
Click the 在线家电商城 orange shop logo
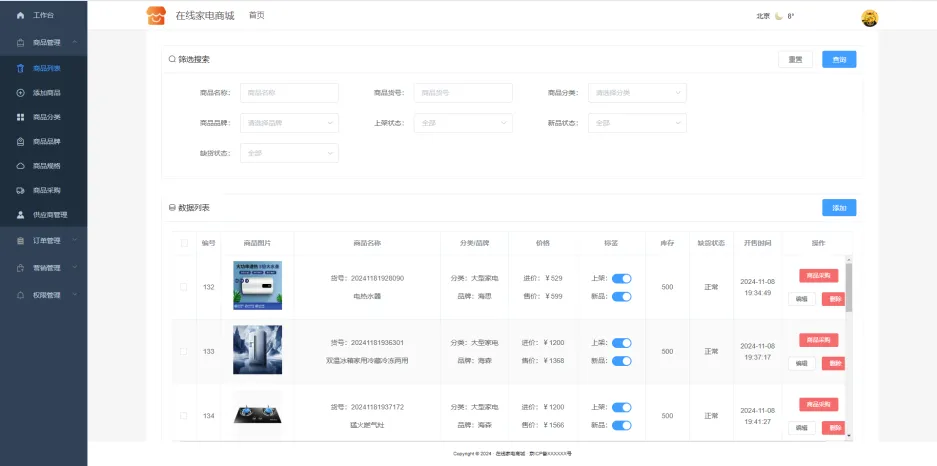[x=155, y=16]
